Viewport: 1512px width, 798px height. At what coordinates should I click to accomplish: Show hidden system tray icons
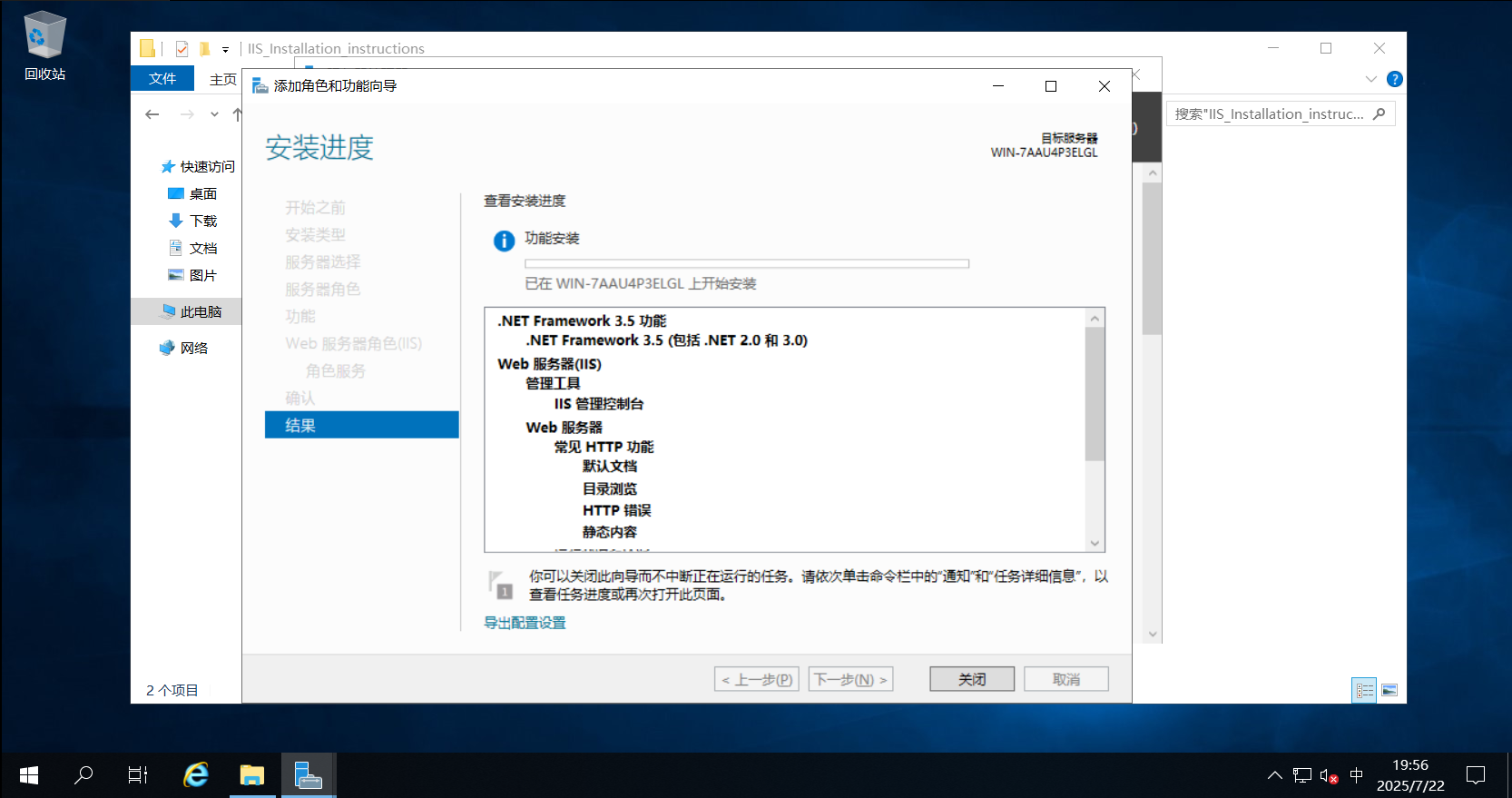point(1274,775)
